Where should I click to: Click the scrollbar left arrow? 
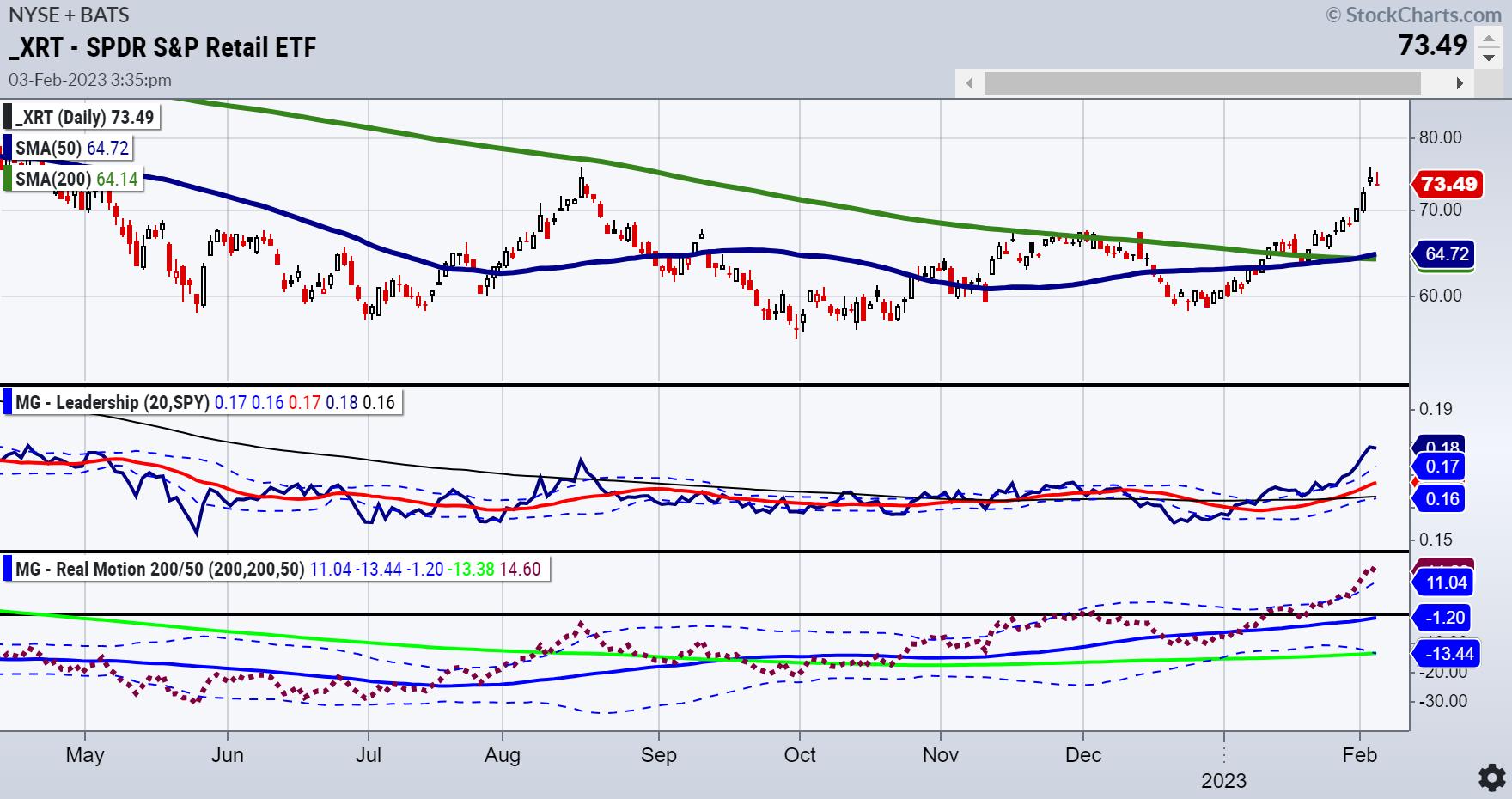click(x=970, y=83)
